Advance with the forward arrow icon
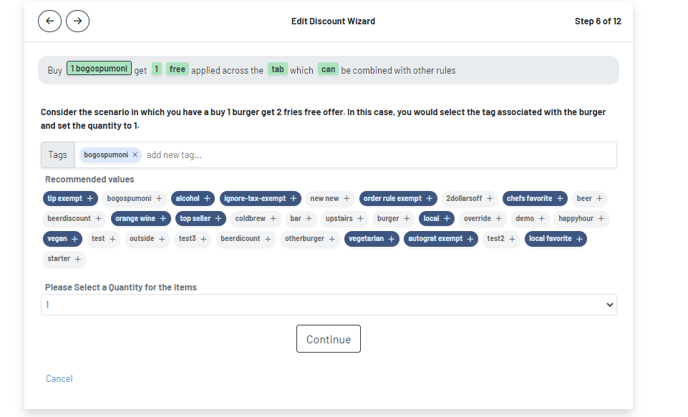 77,21
